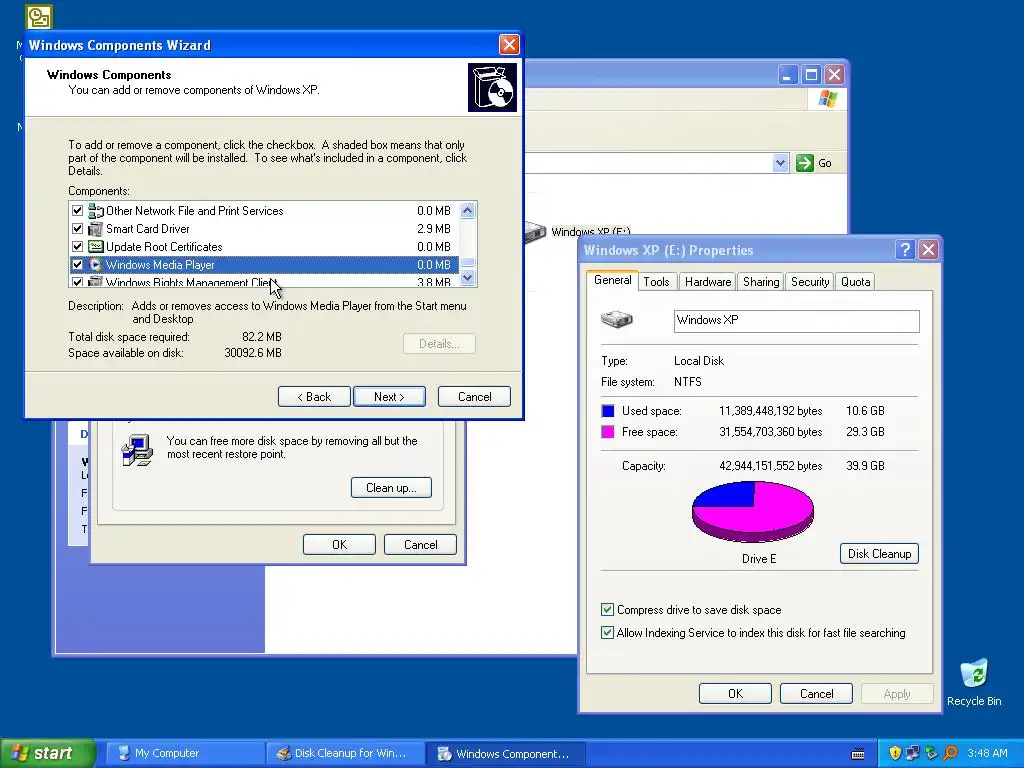Click the green Go arrow icon

(805, 163)
